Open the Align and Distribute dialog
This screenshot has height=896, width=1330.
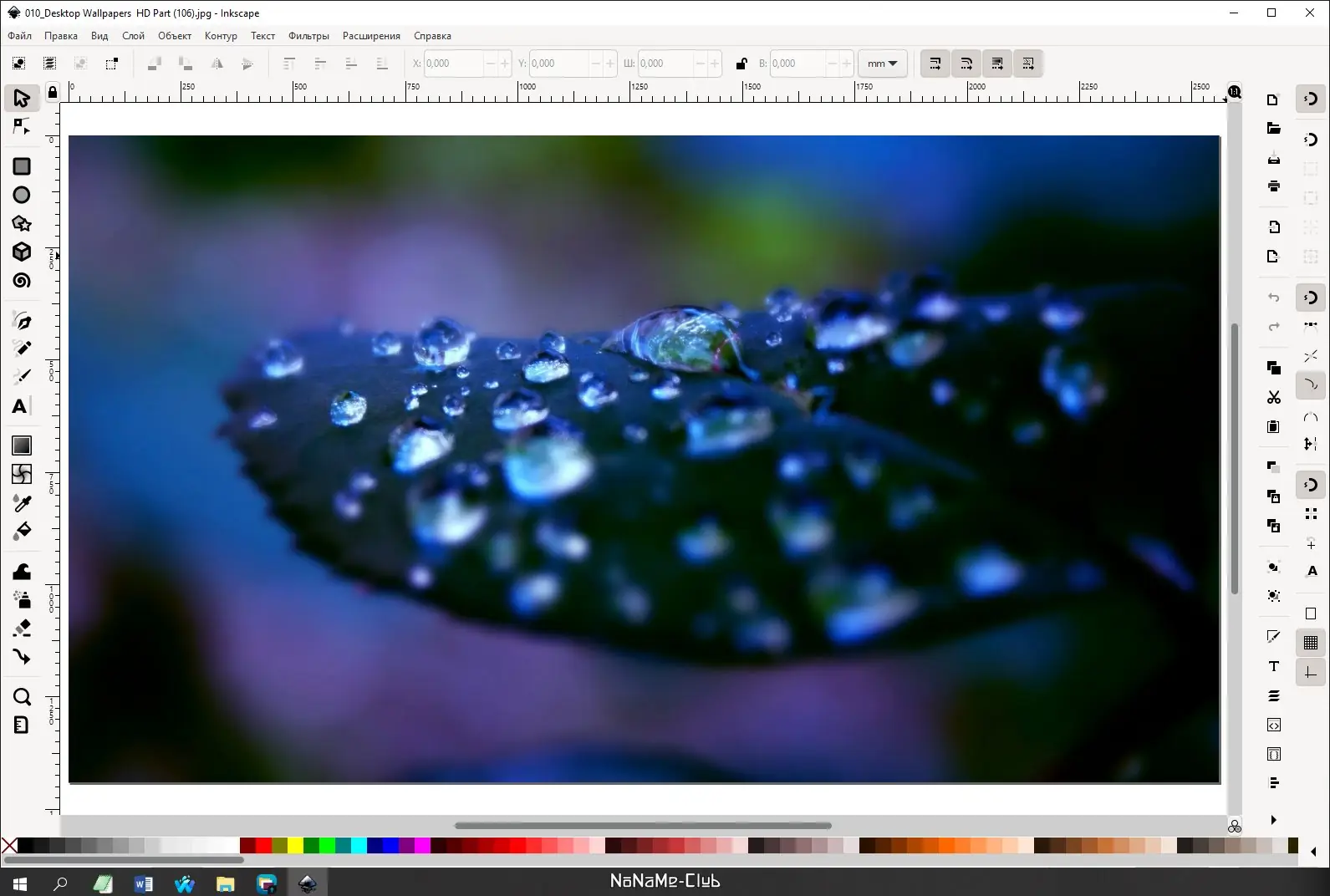(1273, 783)
